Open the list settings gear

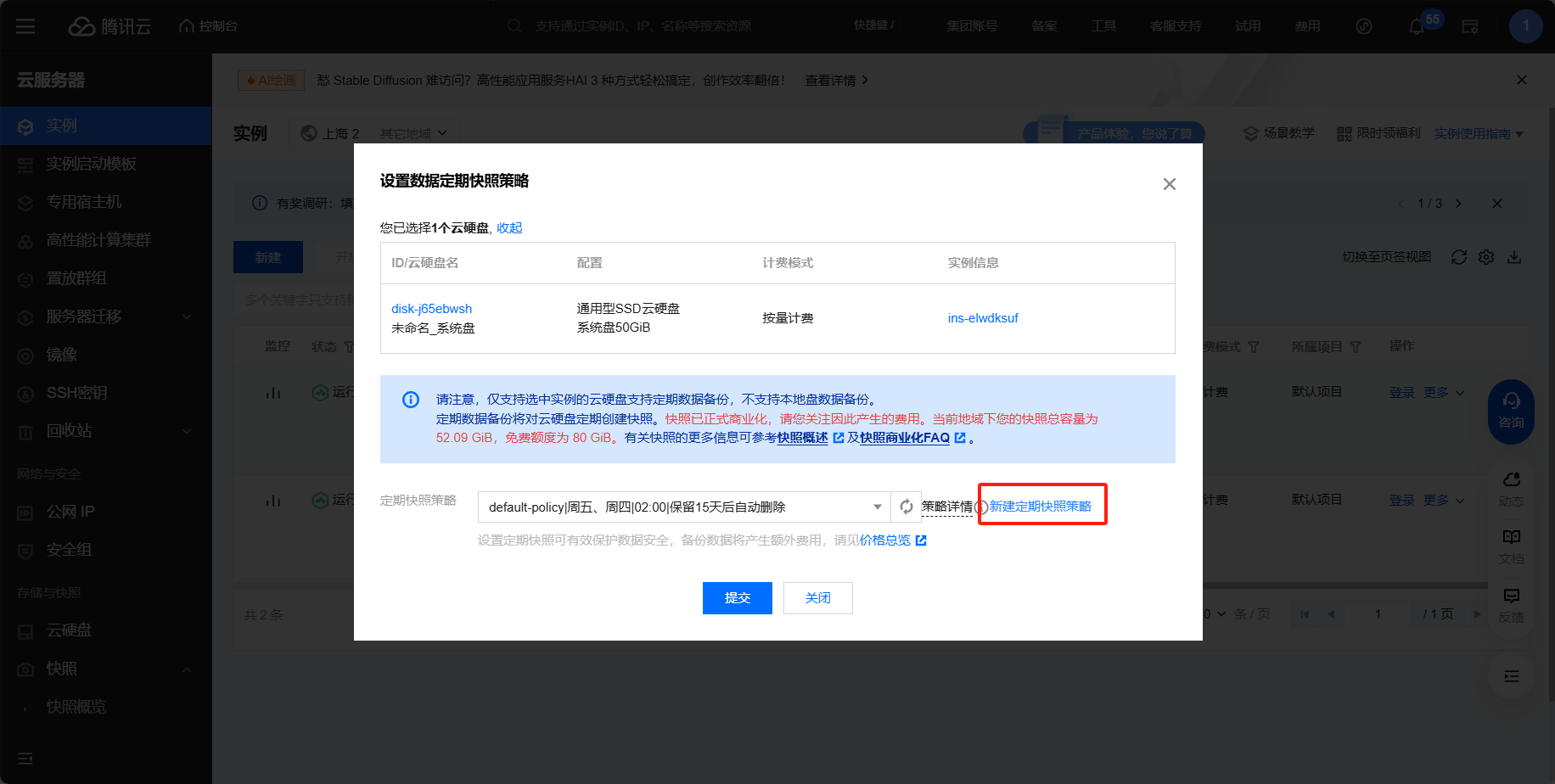click(x=1486, y=257)
